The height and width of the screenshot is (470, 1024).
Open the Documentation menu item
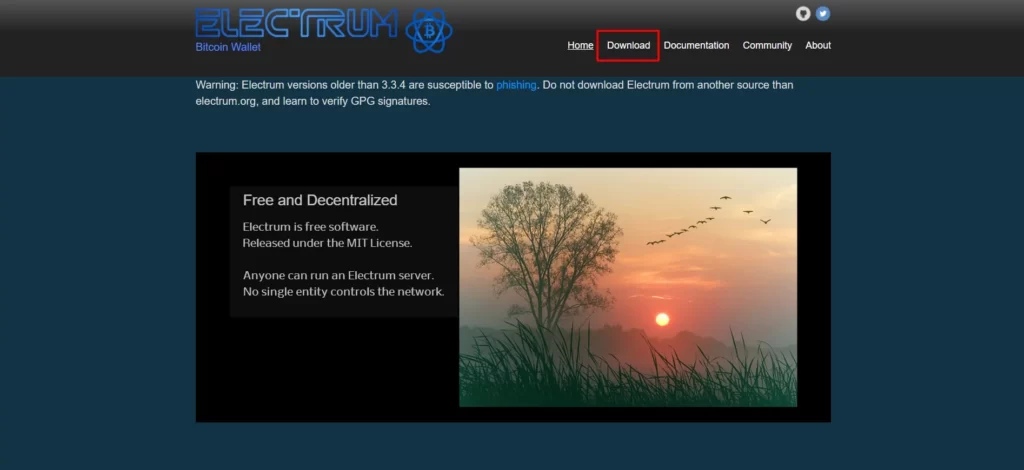click(696, 45)
